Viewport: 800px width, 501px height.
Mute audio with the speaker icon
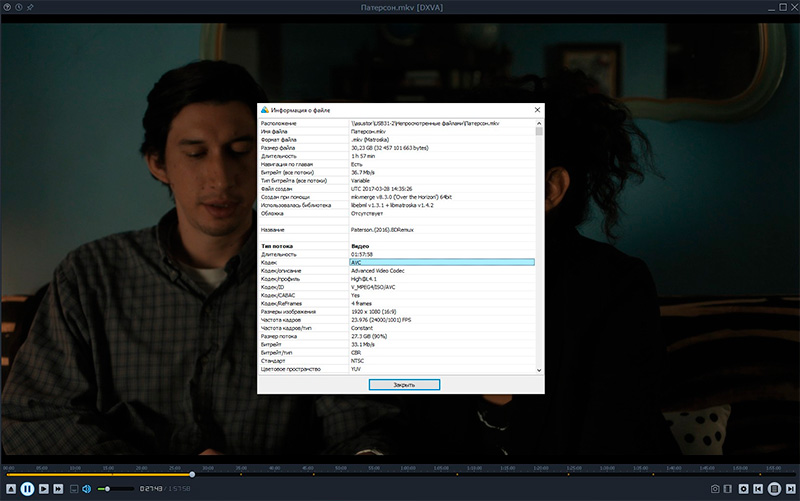tap(86, 488)
